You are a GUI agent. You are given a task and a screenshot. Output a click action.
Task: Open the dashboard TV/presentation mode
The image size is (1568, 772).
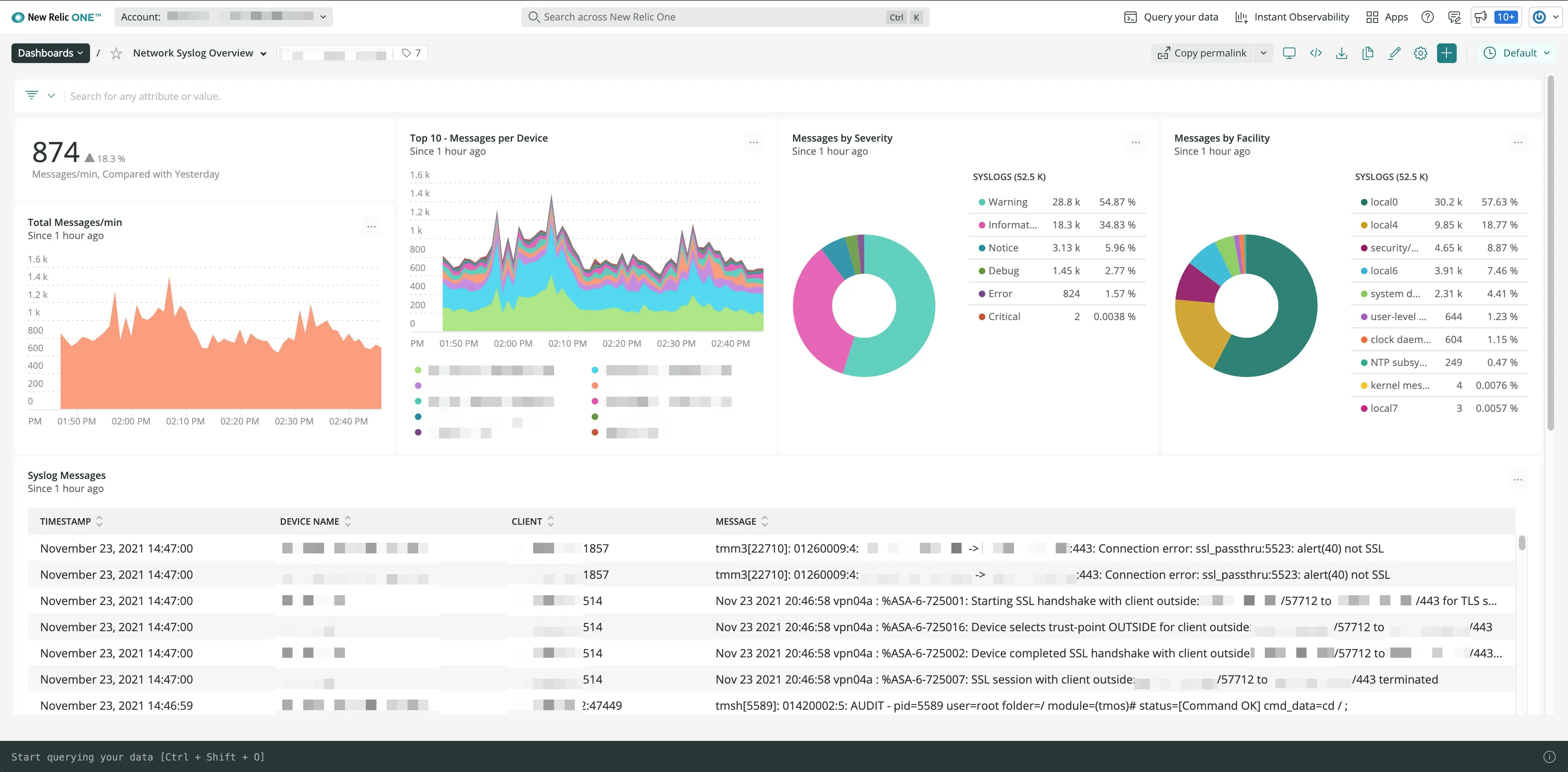(1289, 53)
